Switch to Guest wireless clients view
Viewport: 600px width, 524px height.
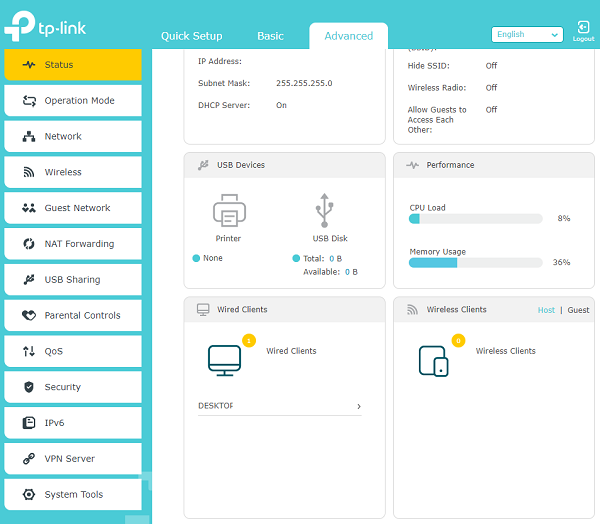tap(578, 310)
